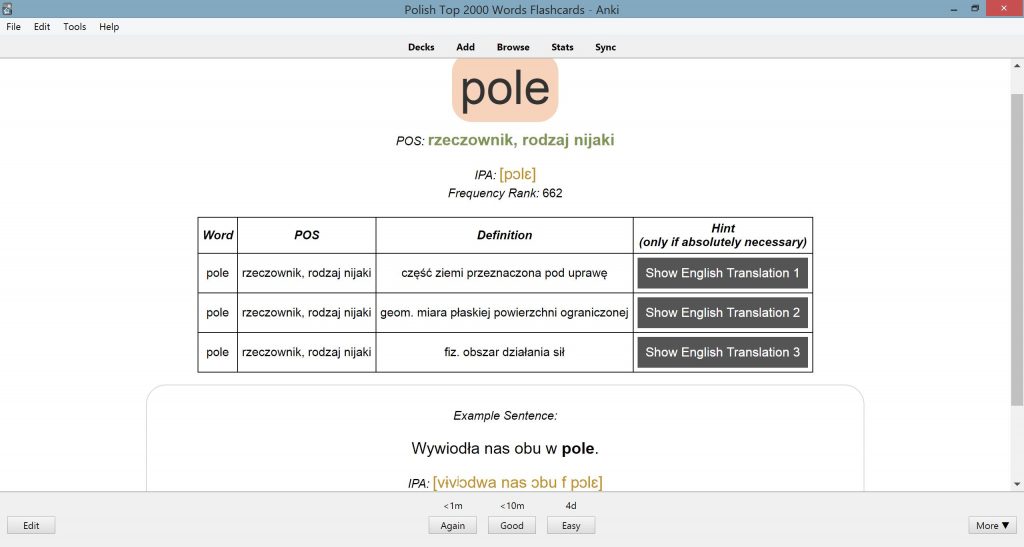Screen dimensions: 1024x547
Task: Open the Edit menu
Action: (x=42, y=27)
